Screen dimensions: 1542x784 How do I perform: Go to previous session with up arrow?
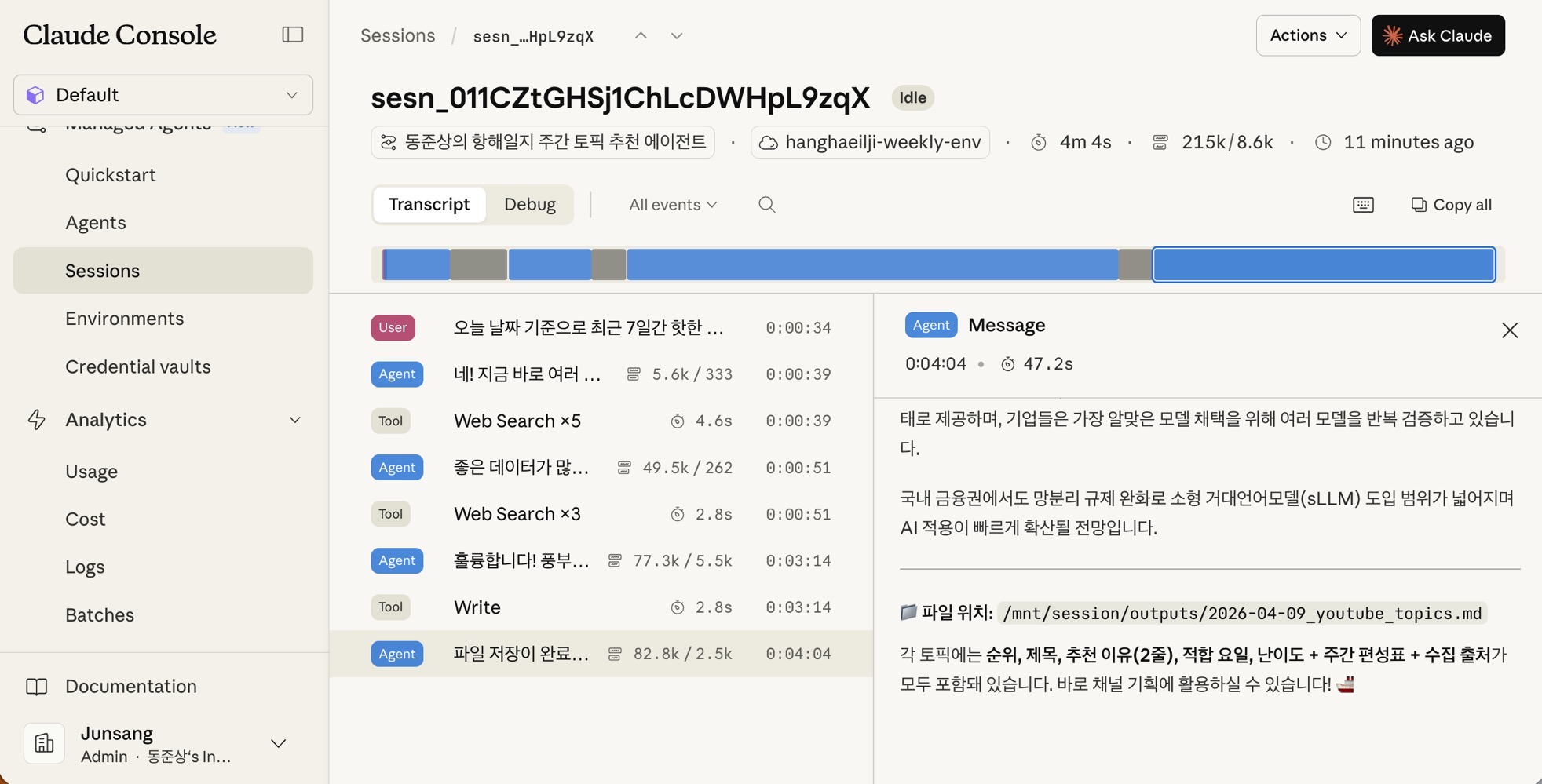pyautogui.click(x=641, y=36)
